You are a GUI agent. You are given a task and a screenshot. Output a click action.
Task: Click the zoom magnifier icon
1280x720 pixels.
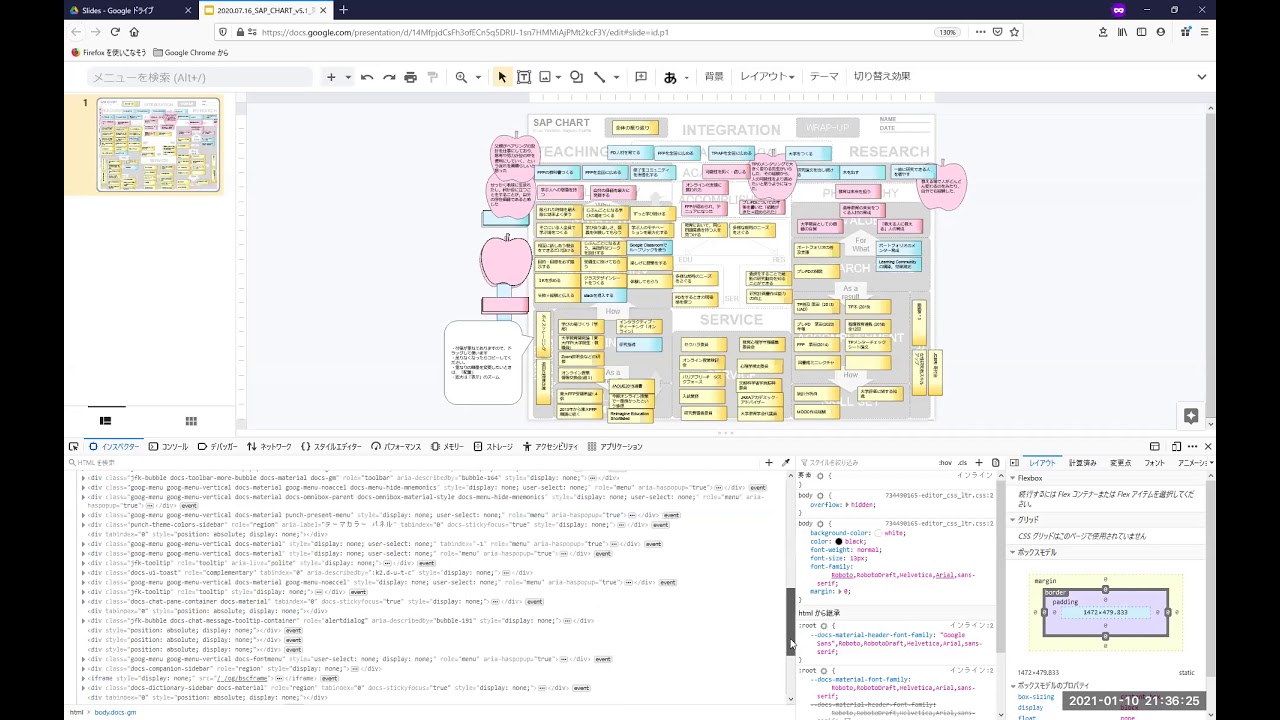tap(461, 77)
